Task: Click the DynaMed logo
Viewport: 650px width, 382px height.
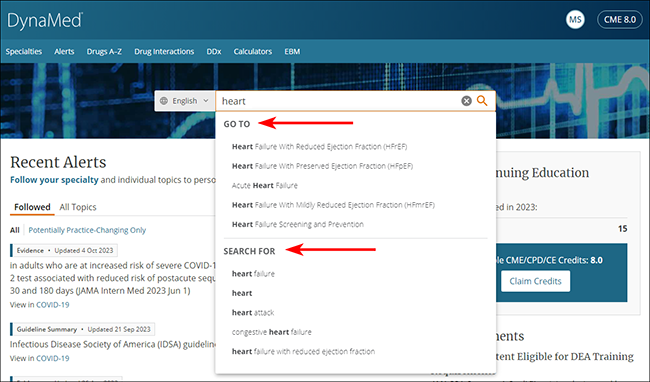Action: [x=45, y=21]
